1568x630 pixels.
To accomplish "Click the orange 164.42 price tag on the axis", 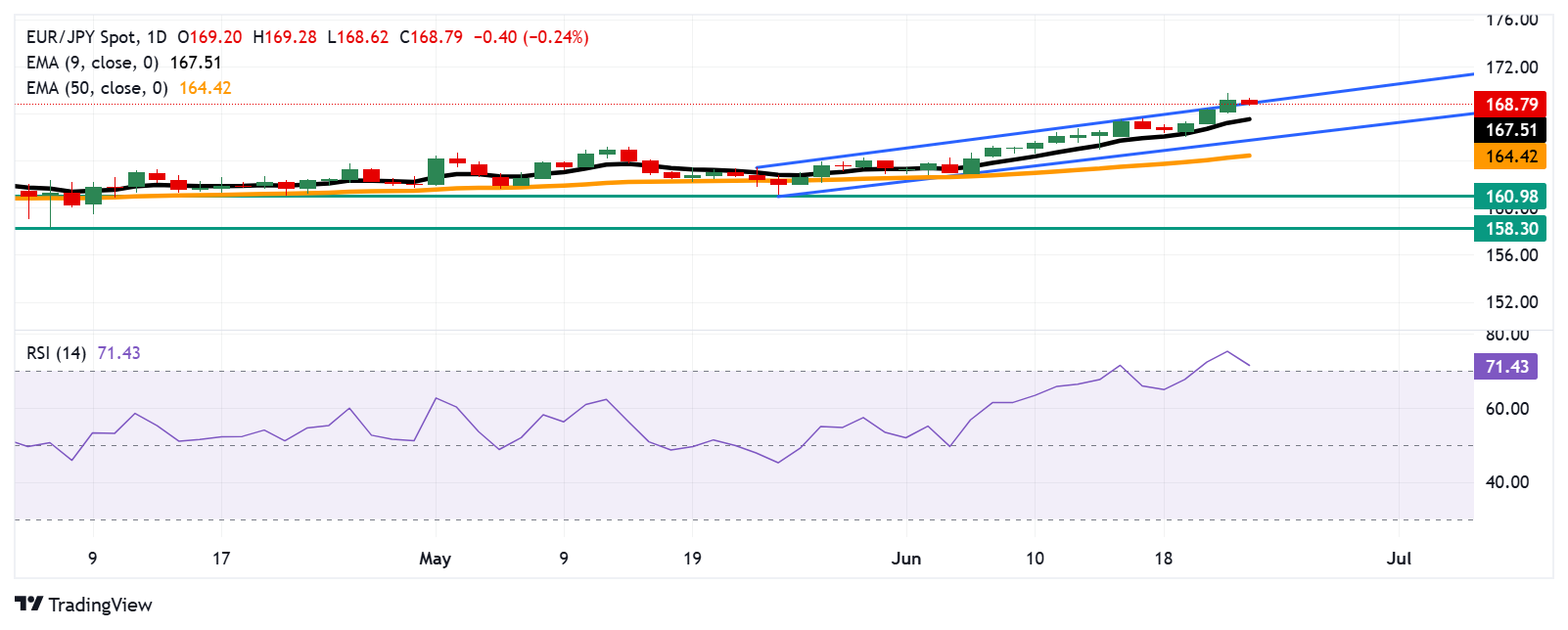I will point(1510,157).
